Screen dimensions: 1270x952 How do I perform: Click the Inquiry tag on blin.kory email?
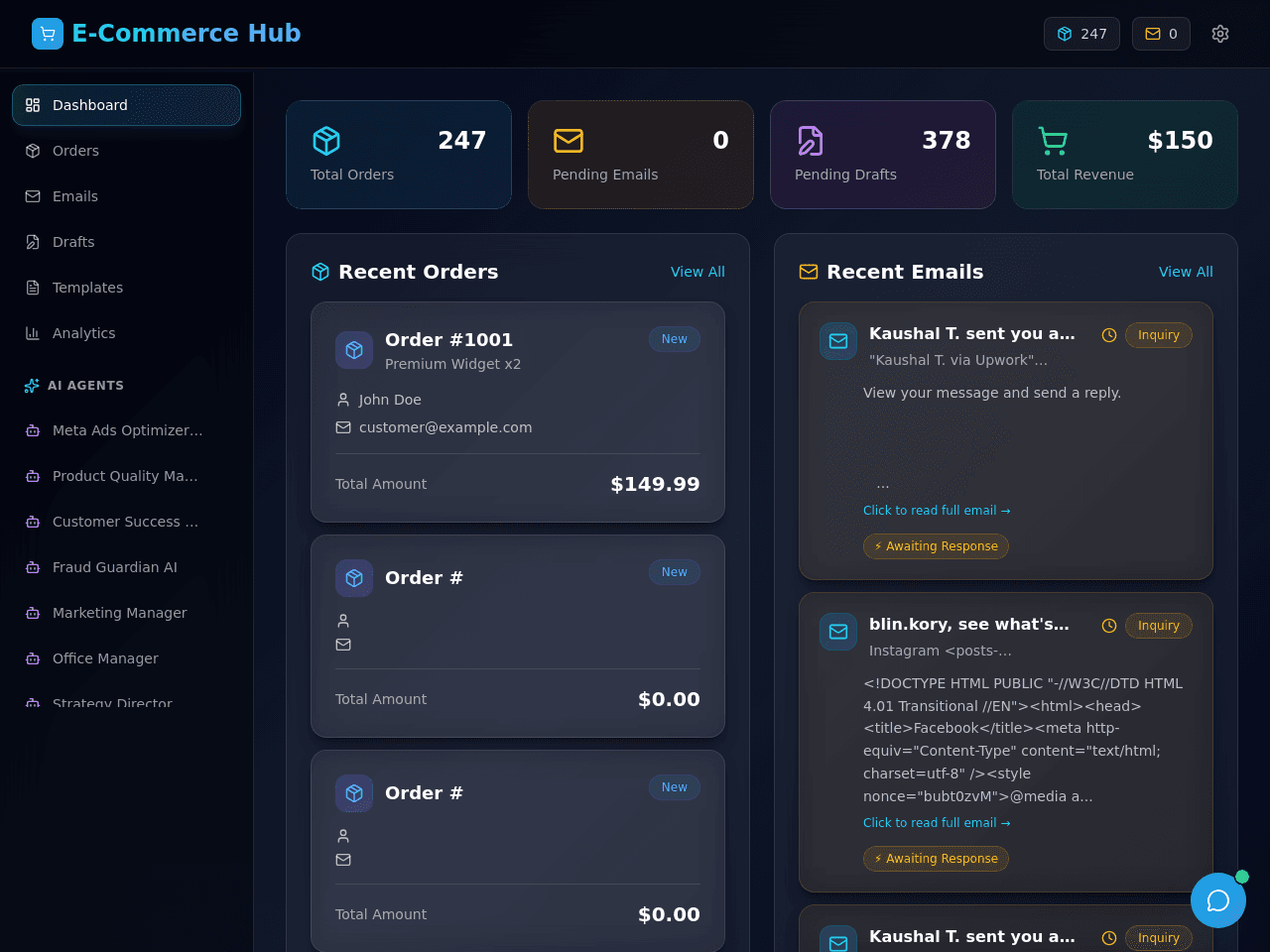[1159, 626]
